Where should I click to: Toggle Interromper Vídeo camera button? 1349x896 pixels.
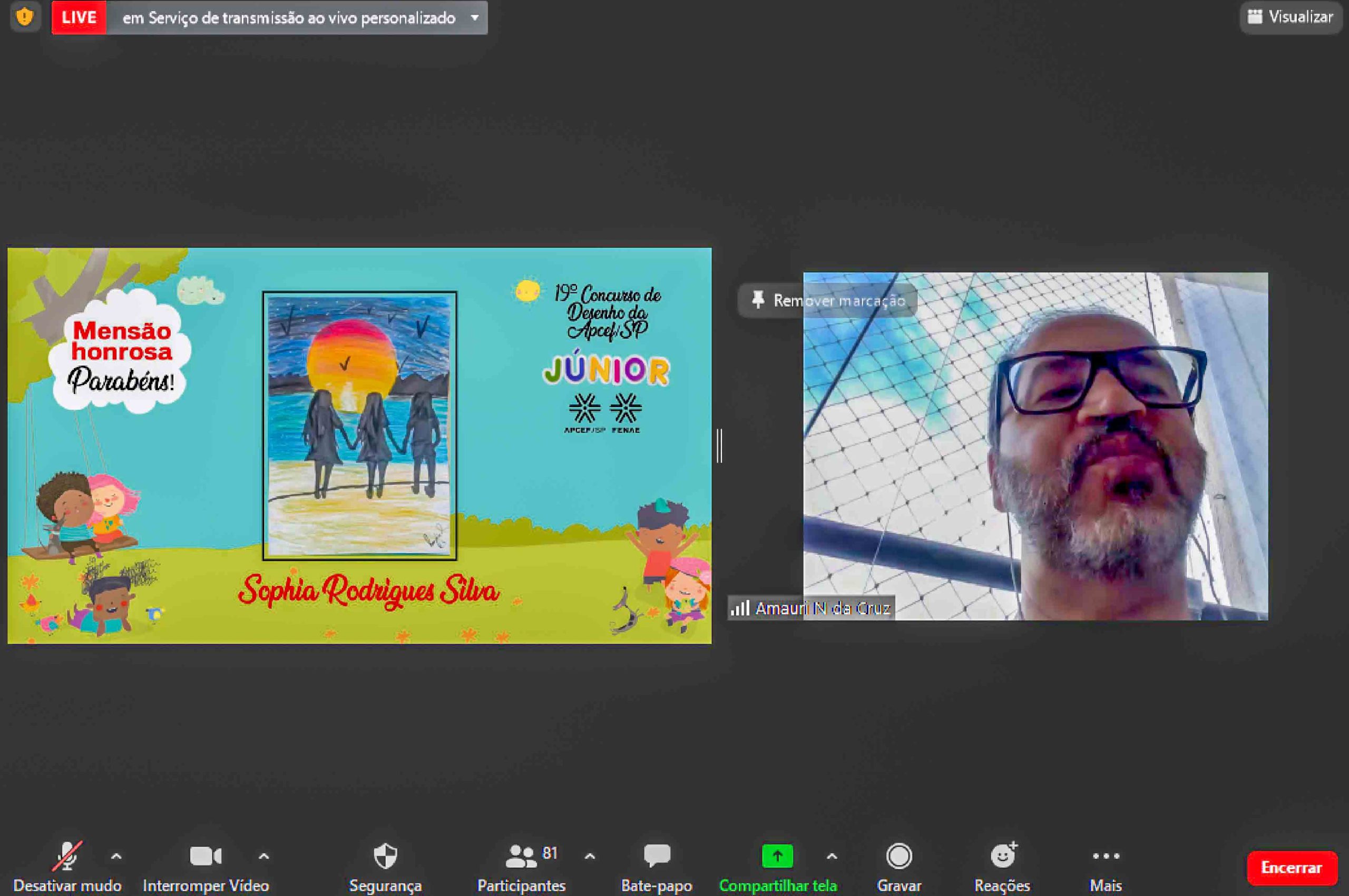click(x=205, y=856)
